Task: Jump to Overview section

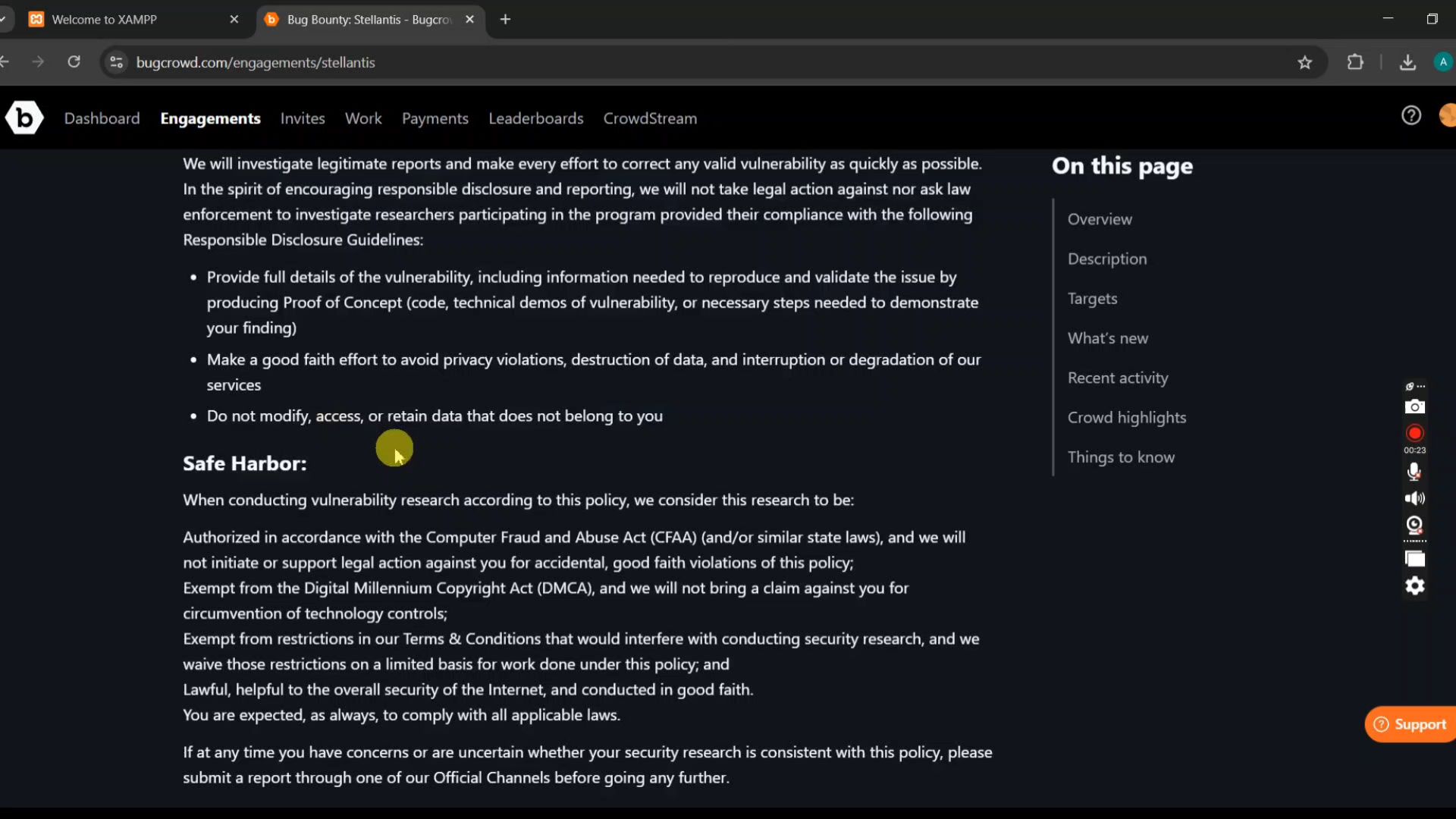Action: (1100, 219)
